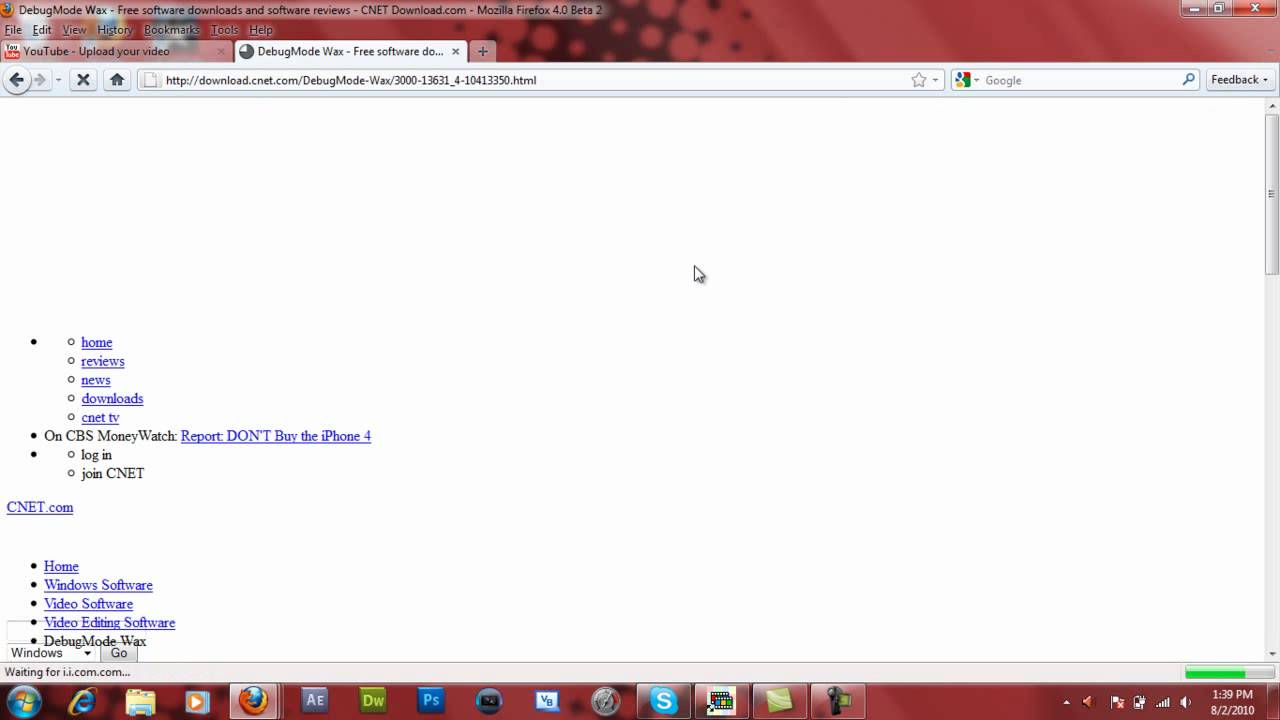The width and height of the screenshot is (1280, 720).
Task: Close the YouTube Upload your video tab
Action: [x=221, y=51]
